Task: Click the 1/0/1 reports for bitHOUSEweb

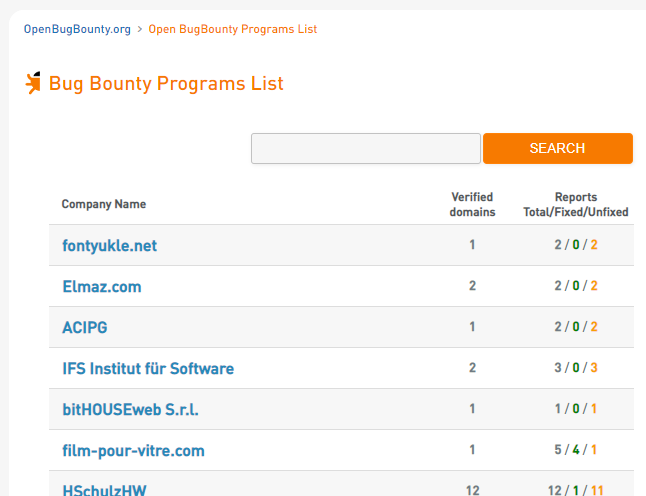Action: click(576, 409)
